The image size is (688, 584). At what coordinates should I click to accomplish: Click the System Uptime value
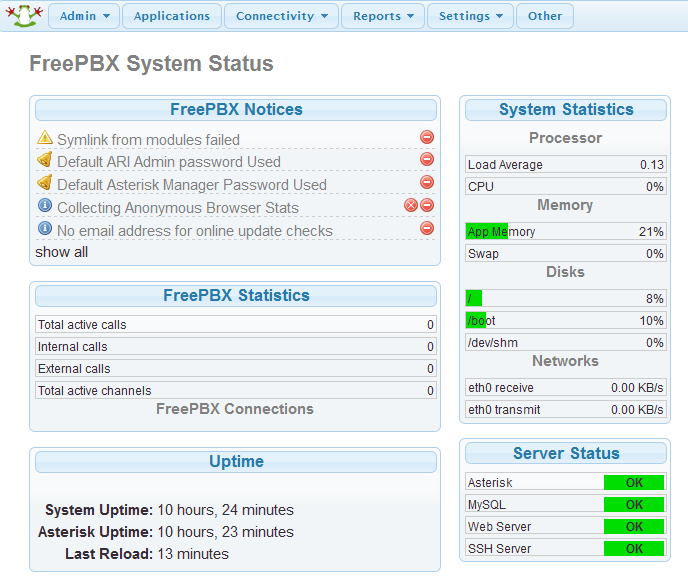tap(226, 510)
